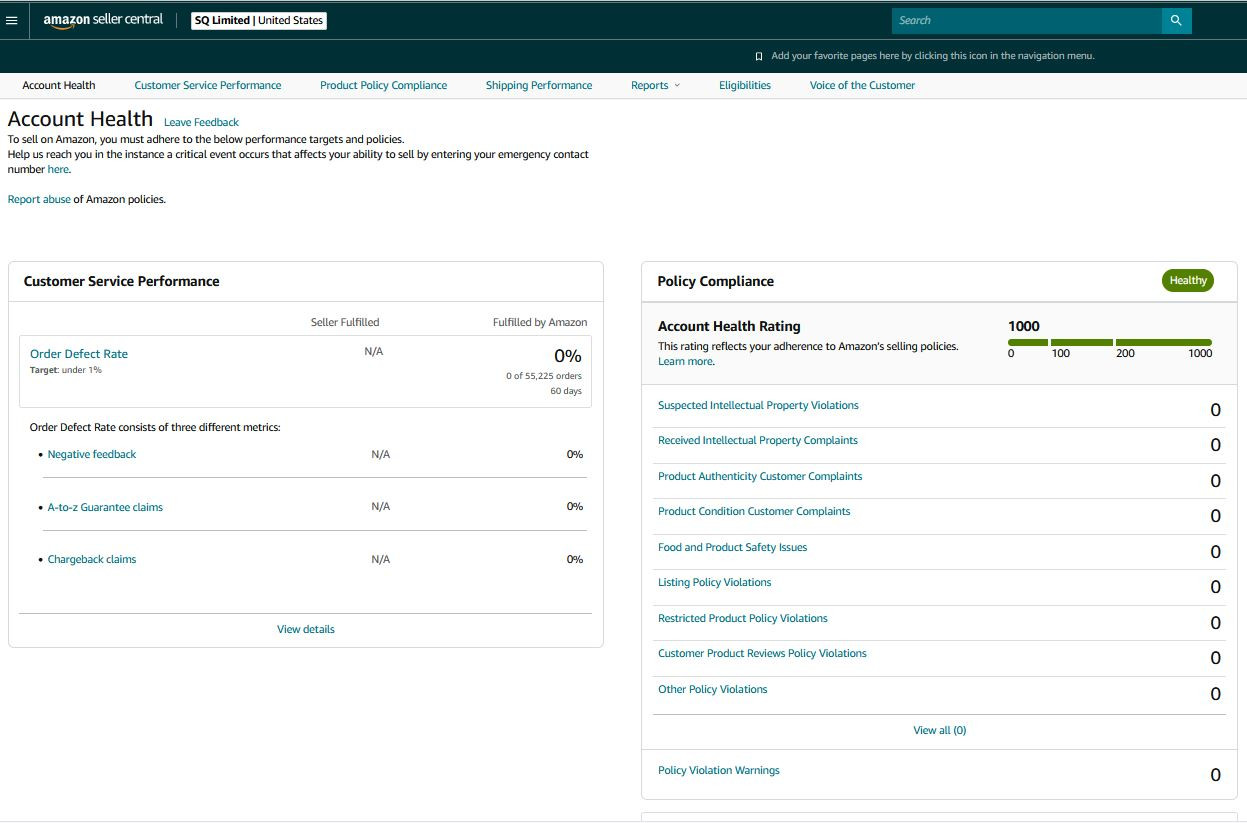Click the 'Fulfilled by Amazon' column header
This screenshot has height=823, width=1247.
540,322
